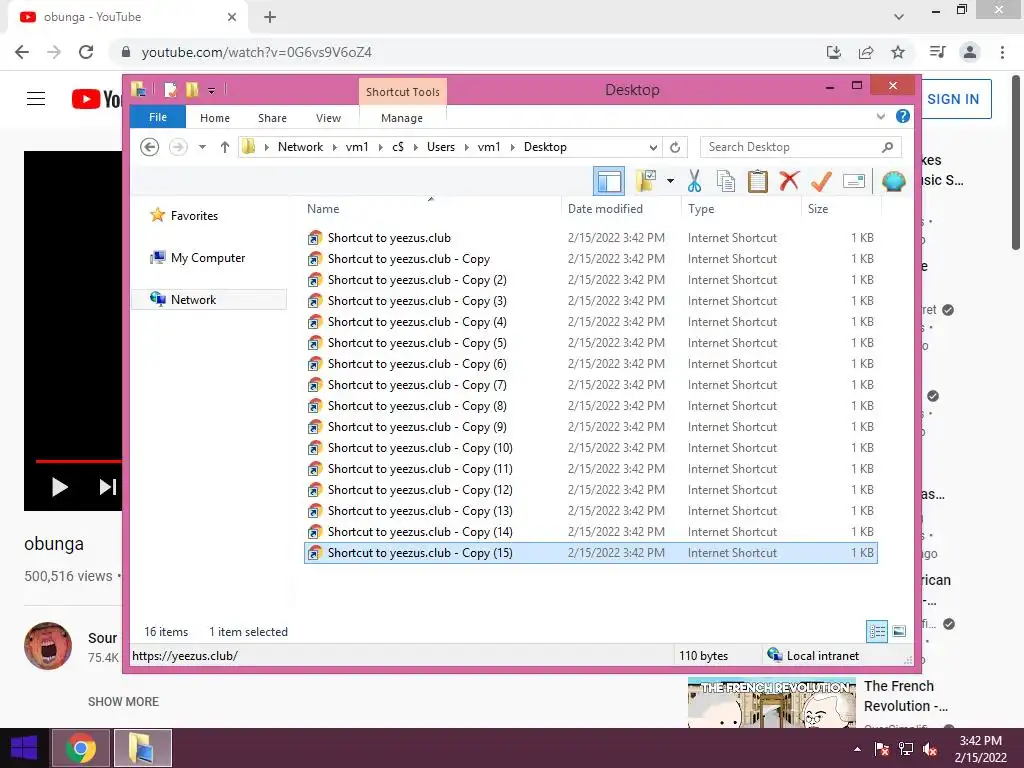The width and height of the screenshot is (1024, 768).
Task: Expand address bar history dropdown
Action: point(653,147)
